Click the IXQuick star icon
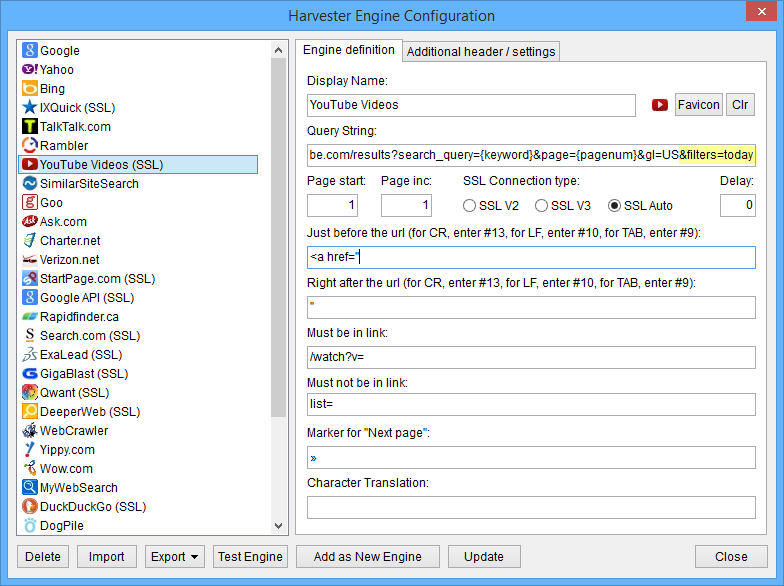Image resolution: width=784 pixels, height=586 pixels. pyautogui.click(x=30, y=107)
